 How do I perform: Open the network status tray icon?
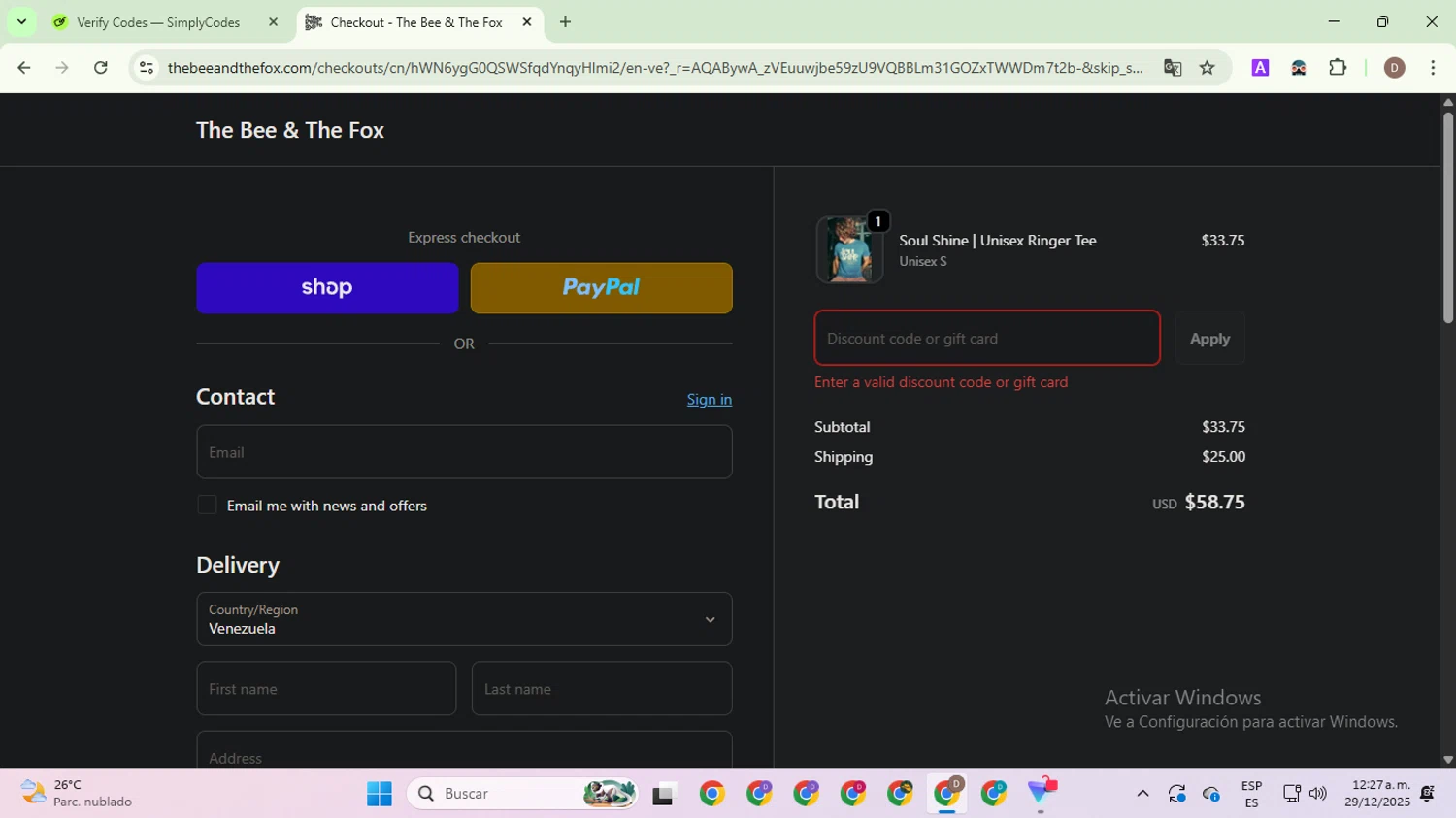click(x=1291, y=794)
